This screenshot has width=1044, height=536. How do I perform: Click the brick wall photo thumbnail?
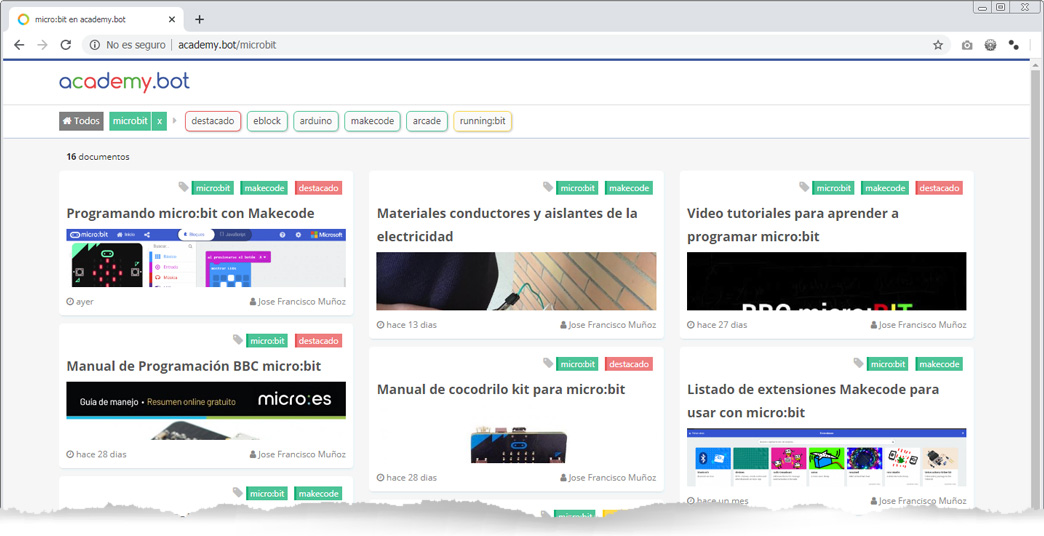click(516, 281)
